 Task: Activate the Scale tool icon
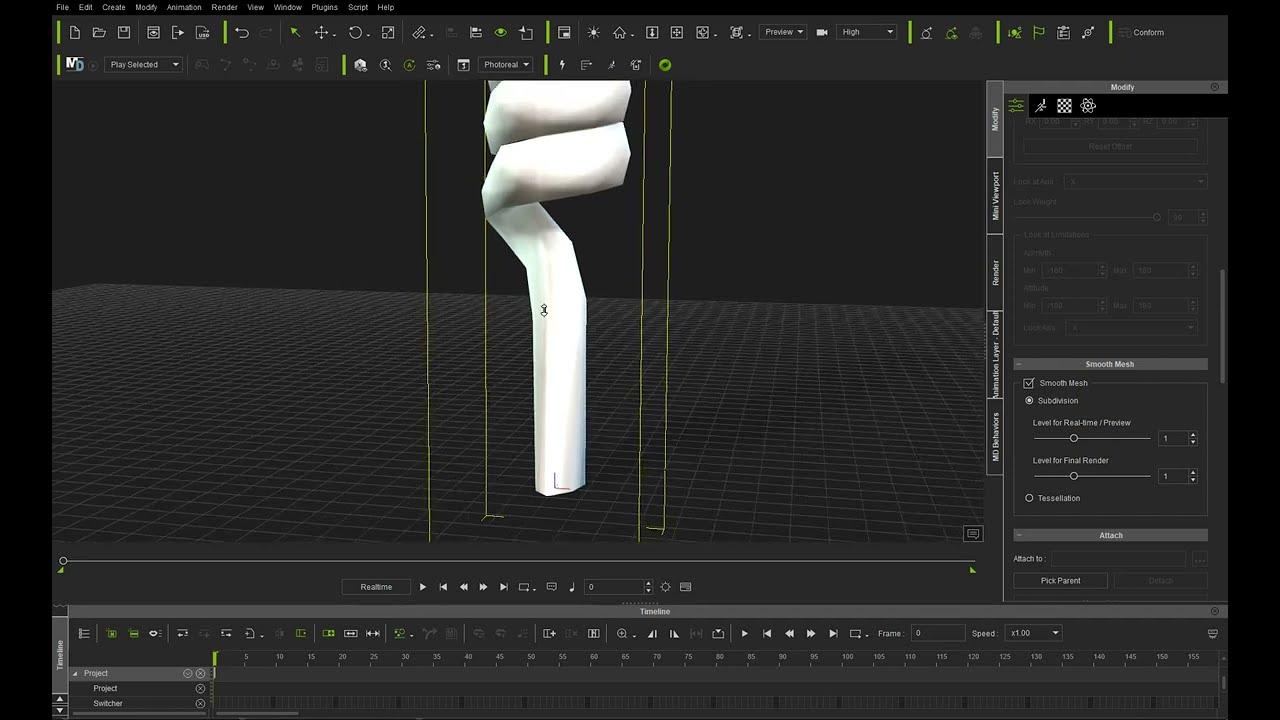(388, 32)
